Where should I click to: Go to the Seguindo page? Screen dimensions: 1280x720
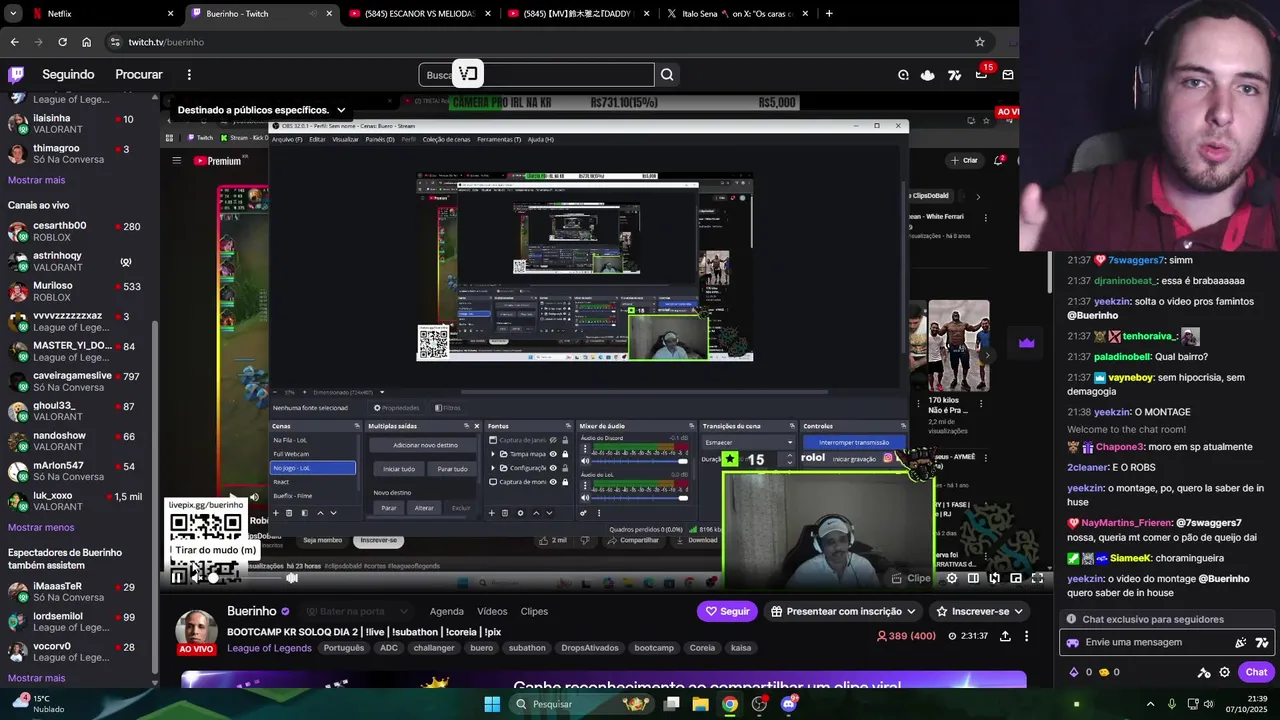[68, 75]
